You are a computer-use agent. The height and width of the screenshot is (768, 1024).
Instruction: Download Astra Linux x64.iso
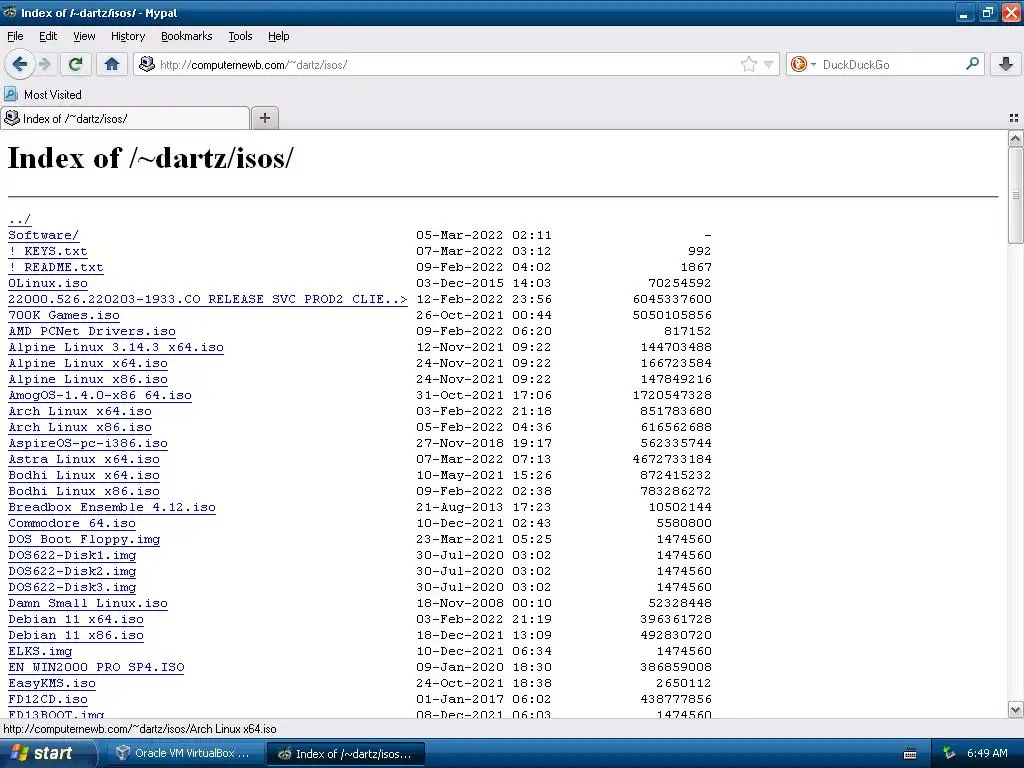pos(84,459)
